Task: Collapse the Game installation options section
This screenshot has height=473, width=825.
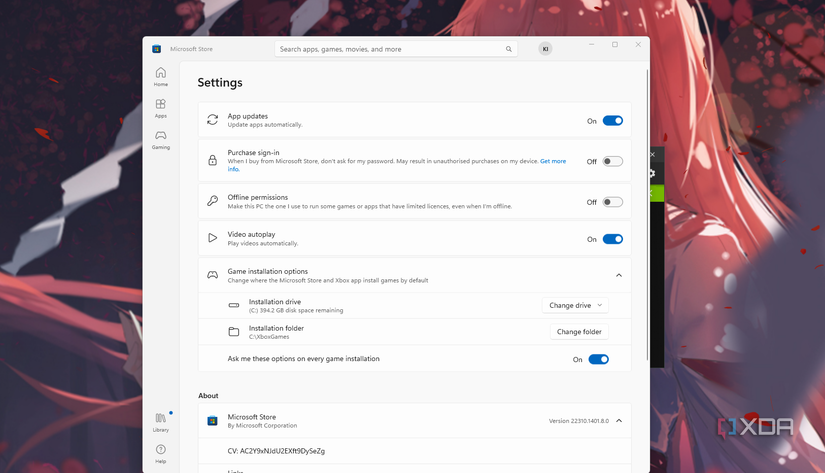Action: (x=619, y=275)
